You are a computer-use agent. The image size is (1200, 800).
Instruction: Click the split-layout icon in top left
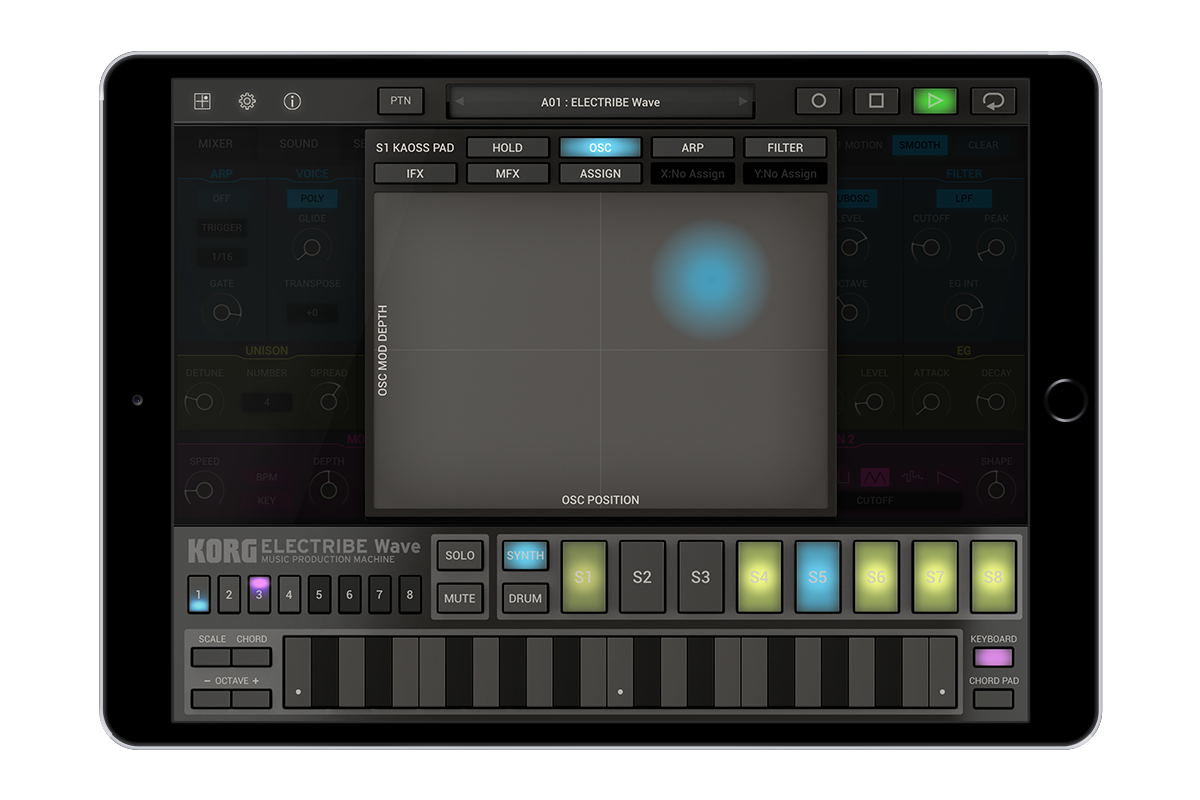click(x=200, y=101)
